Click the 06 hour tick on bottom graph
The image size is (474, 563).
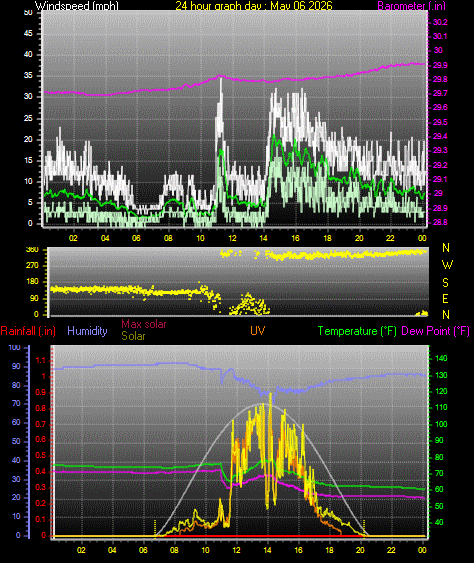[143, 550]
